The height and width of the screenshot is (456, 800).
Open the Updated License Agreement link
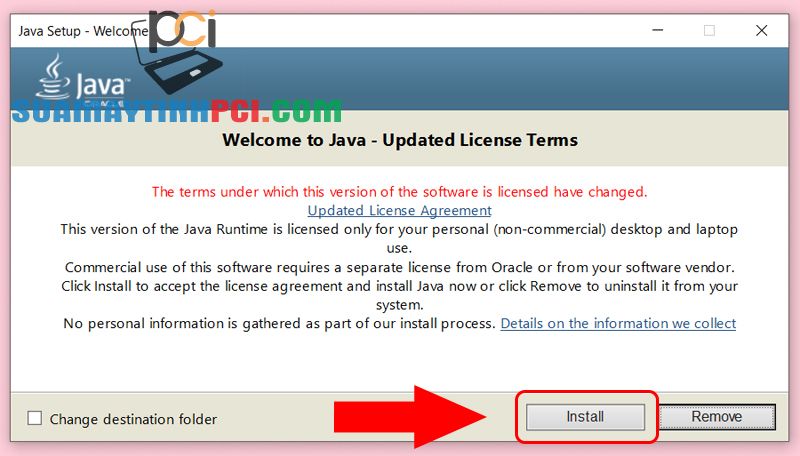click(x=399, y=210)
